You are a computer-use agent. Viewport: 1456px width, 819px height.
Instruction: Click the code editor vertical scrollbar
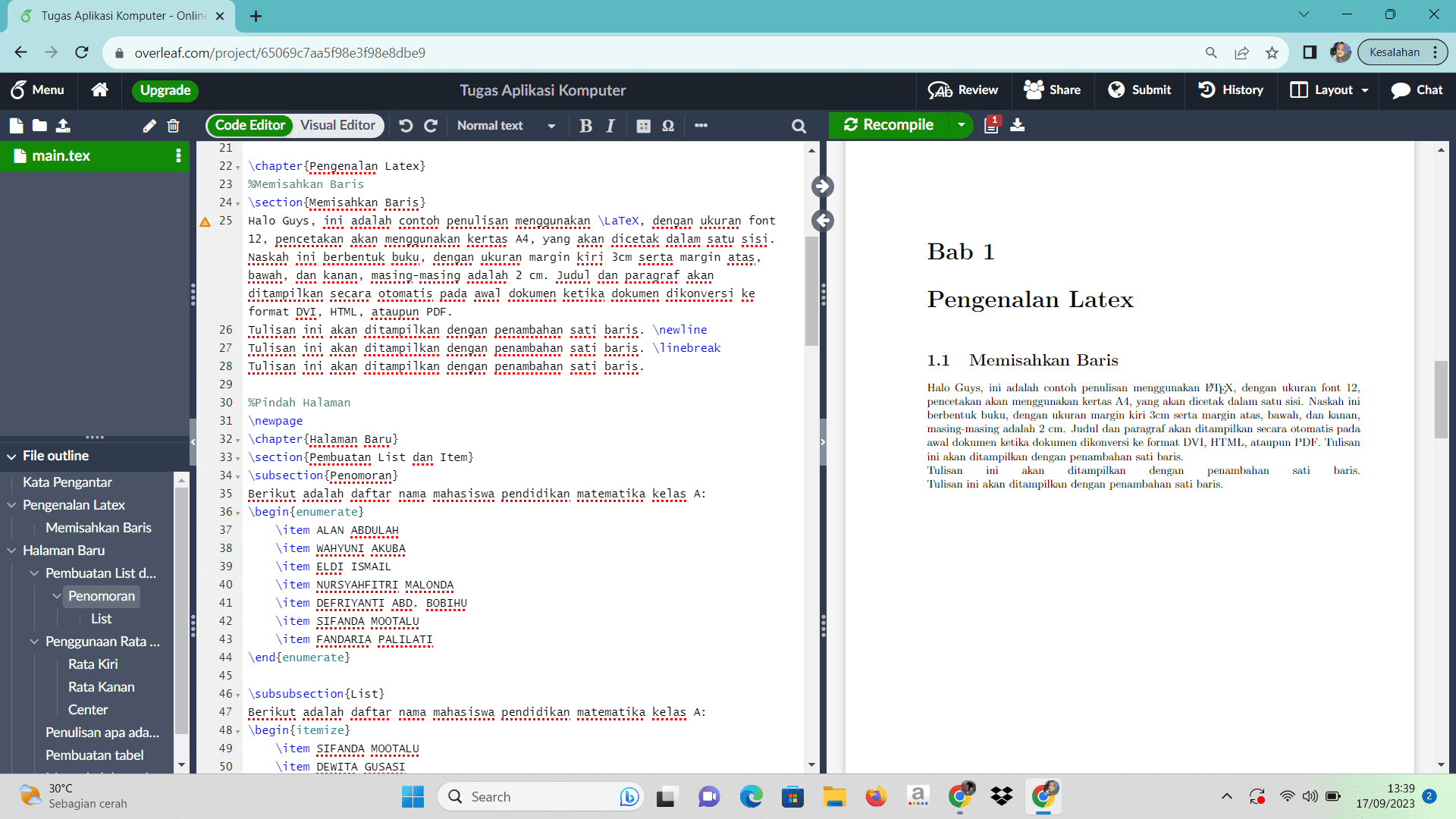pyautogui.click(x=811, y=290)
